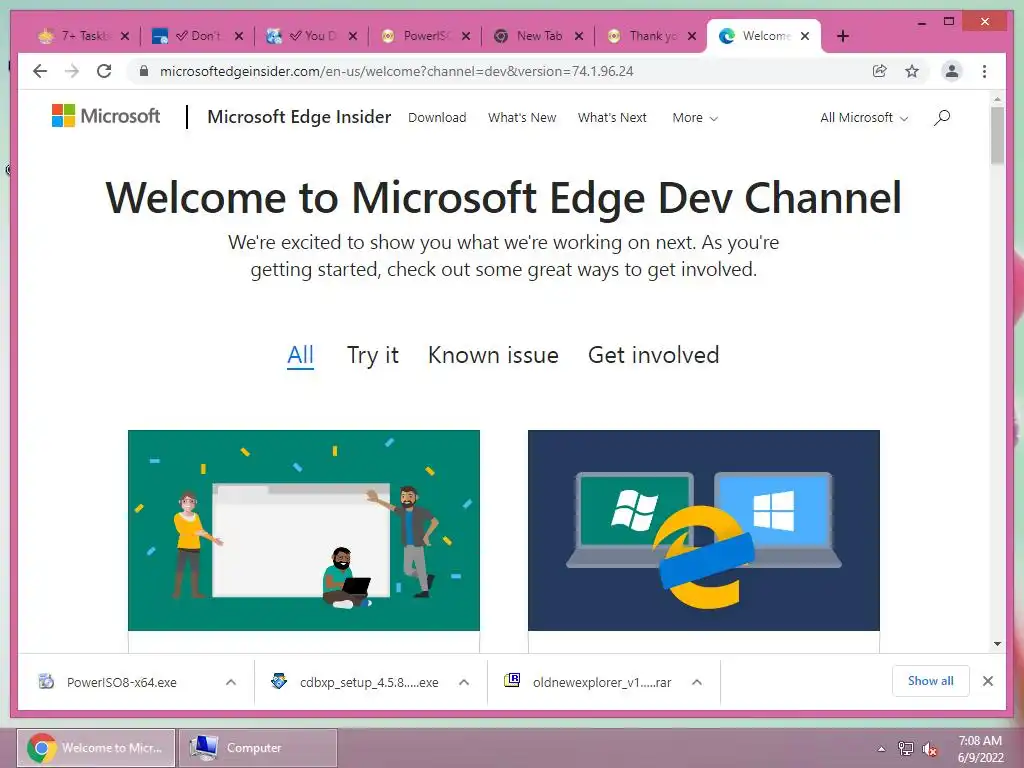
Task: Expand oldnewexplorer download options chevron
Action: point(697,682)
